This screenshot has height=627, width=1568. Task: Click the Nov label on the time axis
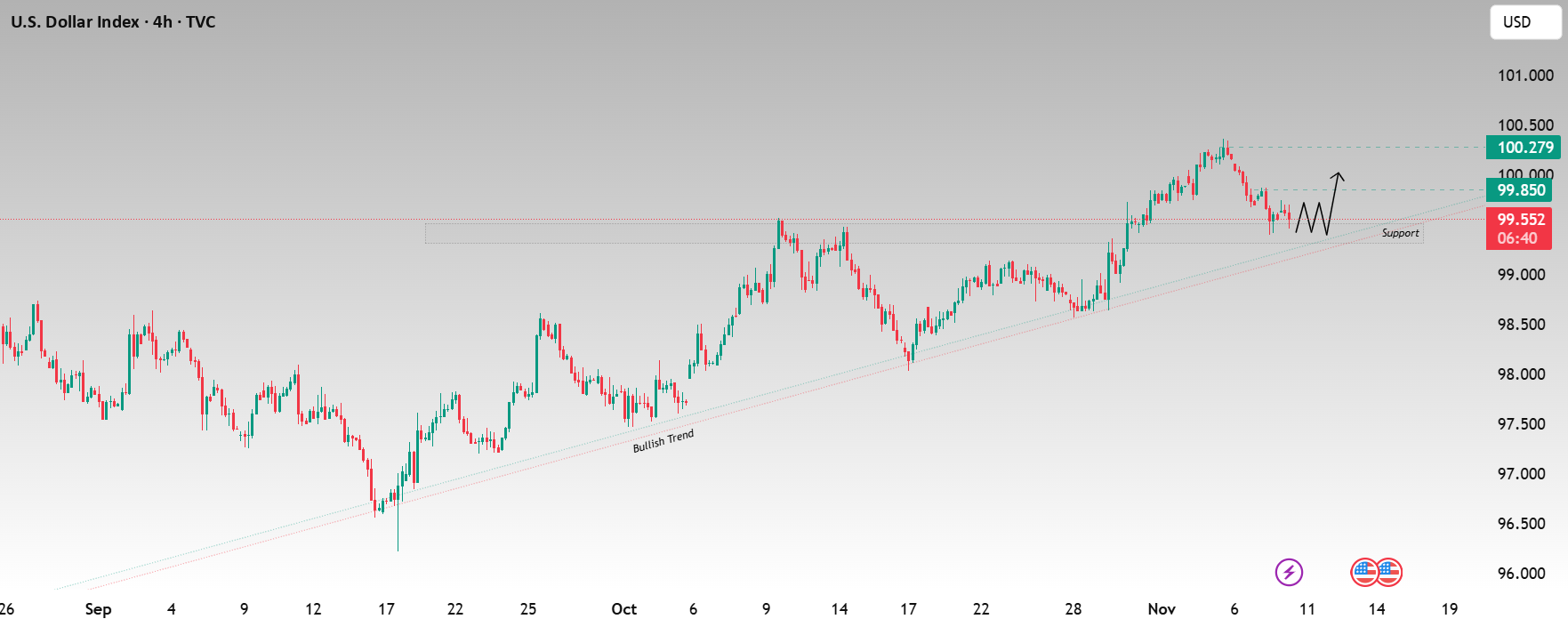tap(1162, 609)
